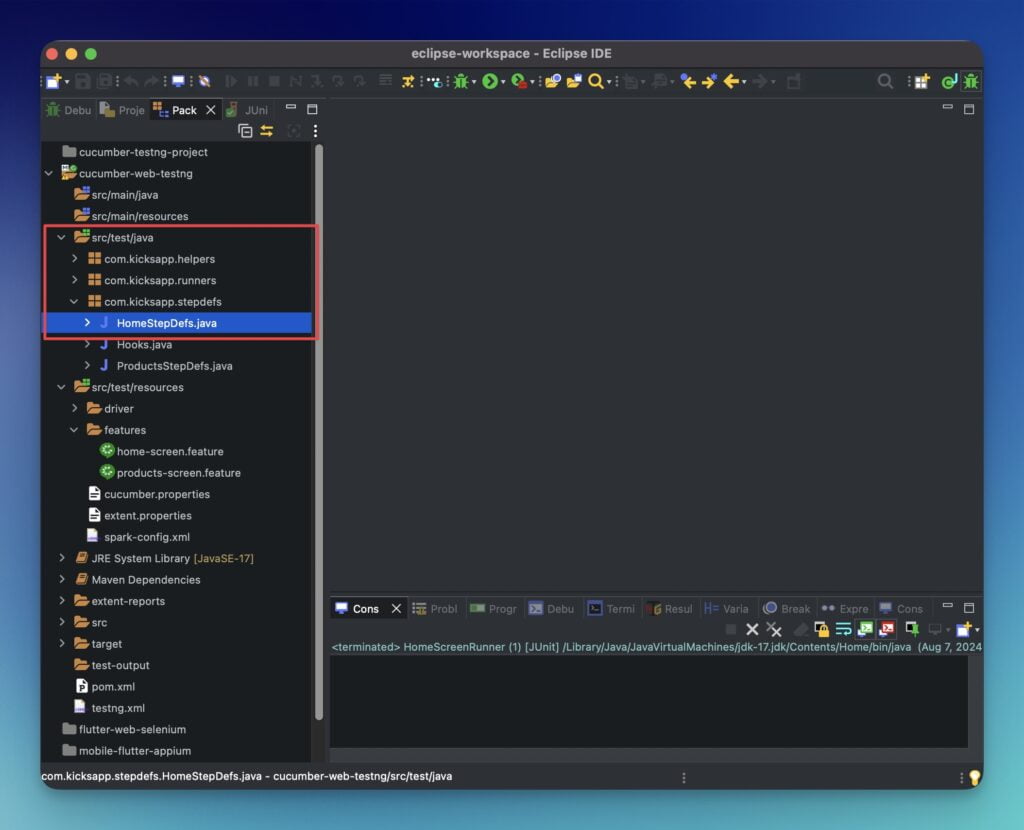Open Package Explorer view menu (three dots)

pos(315,131)
